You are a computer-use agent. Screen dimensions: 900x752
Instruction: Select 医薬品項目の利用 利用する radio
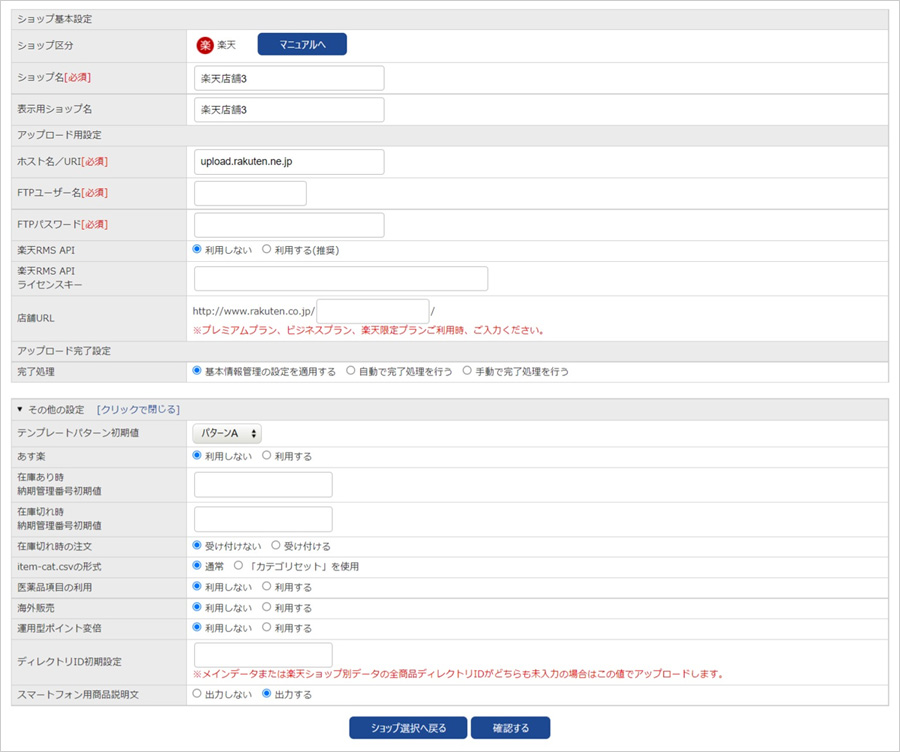point(266,586)
